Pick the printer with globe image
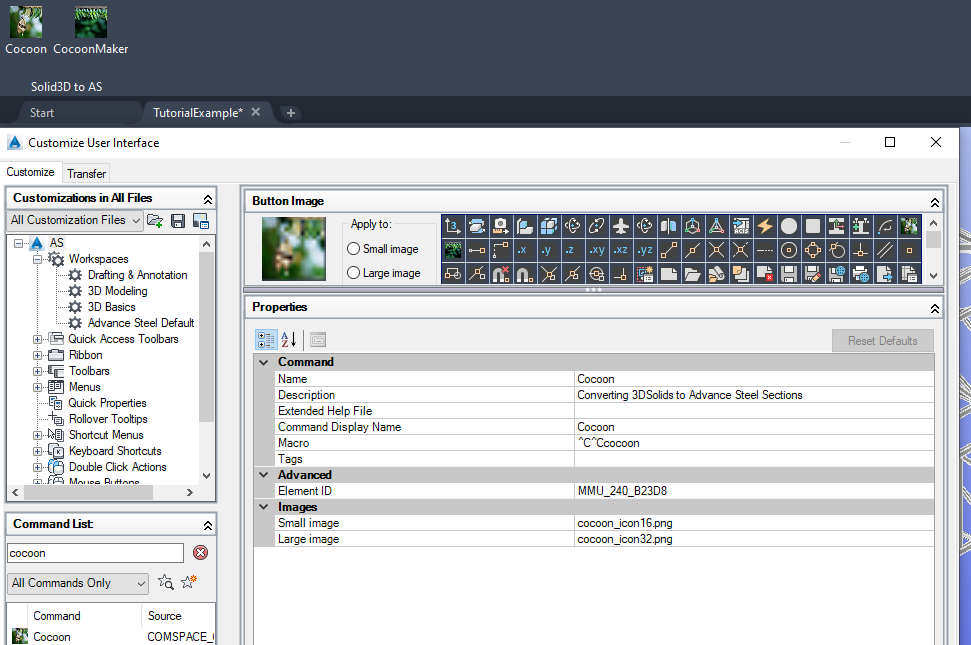 [861, 274]
